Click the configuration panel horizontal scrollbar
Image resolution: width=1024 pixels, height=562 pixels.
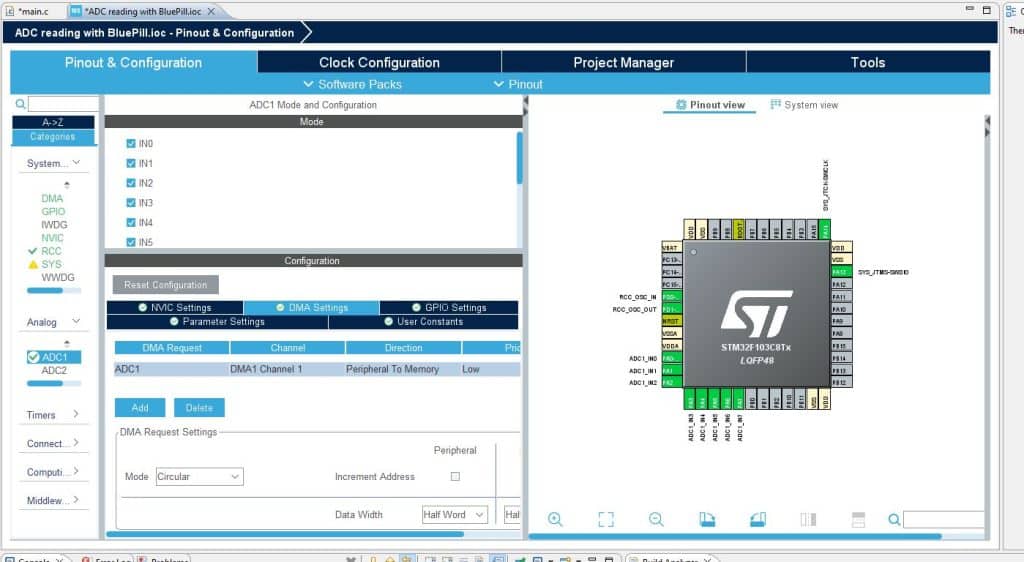click(x=285, y=535)
